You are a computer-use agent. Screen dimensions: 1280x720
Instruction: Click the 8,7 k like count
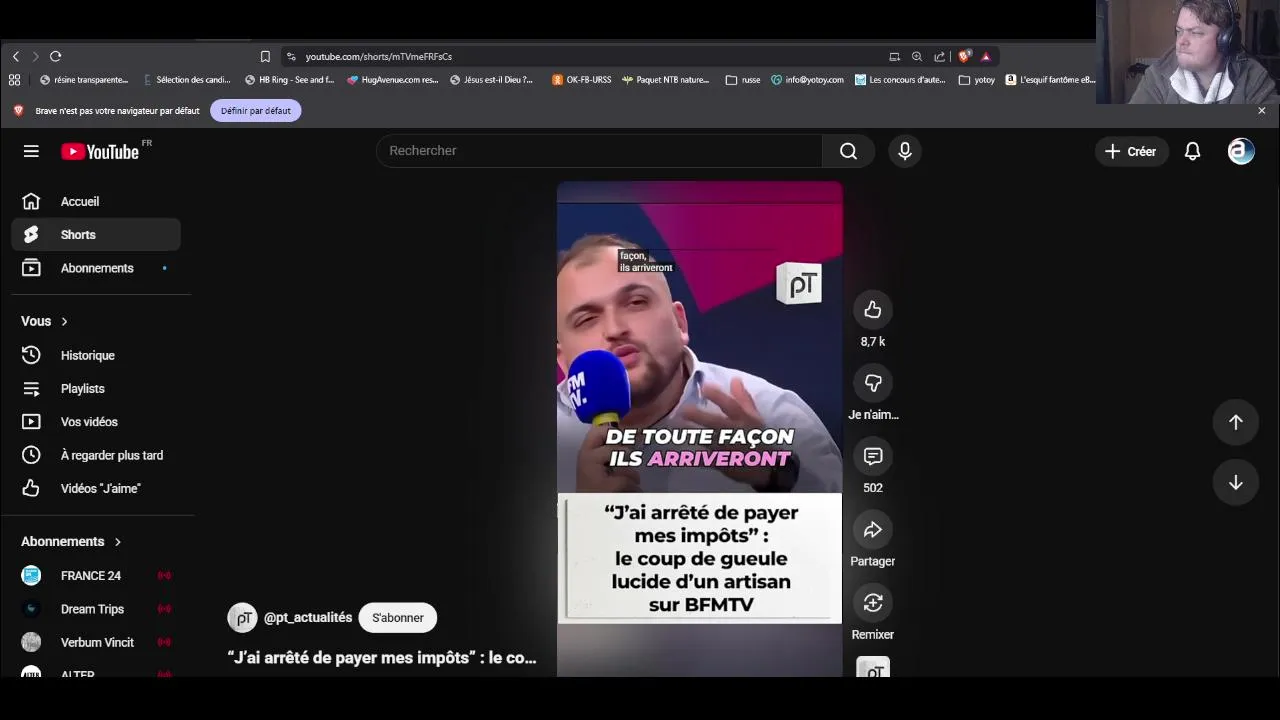click(873, 342)
